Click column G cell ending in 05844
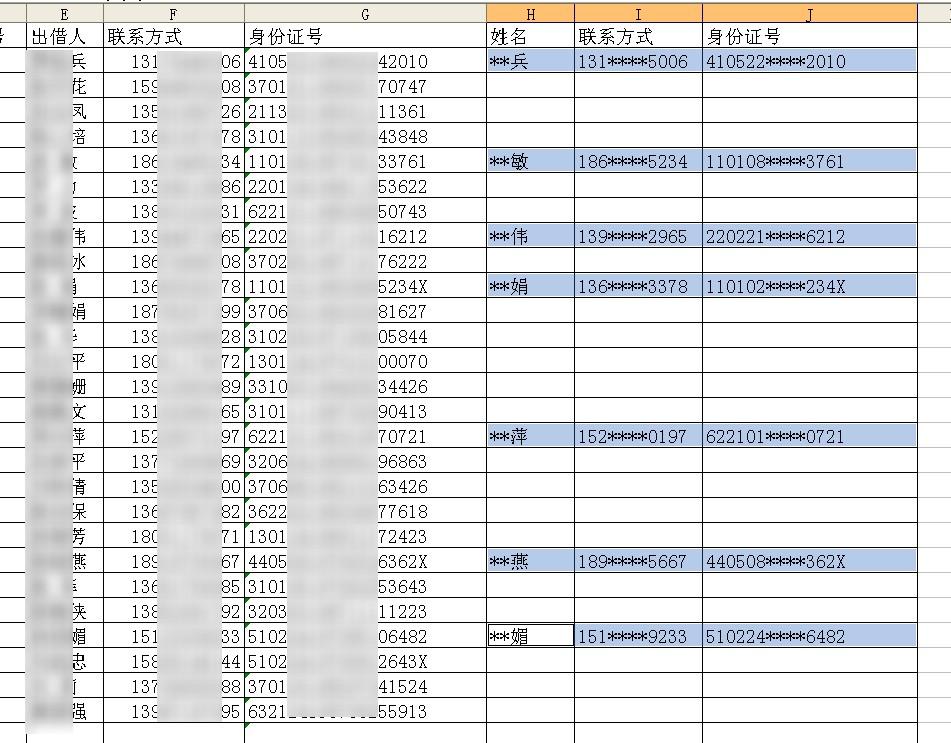Image resolution: width=951 pixels, height=743 pixels. coord(365,336)
